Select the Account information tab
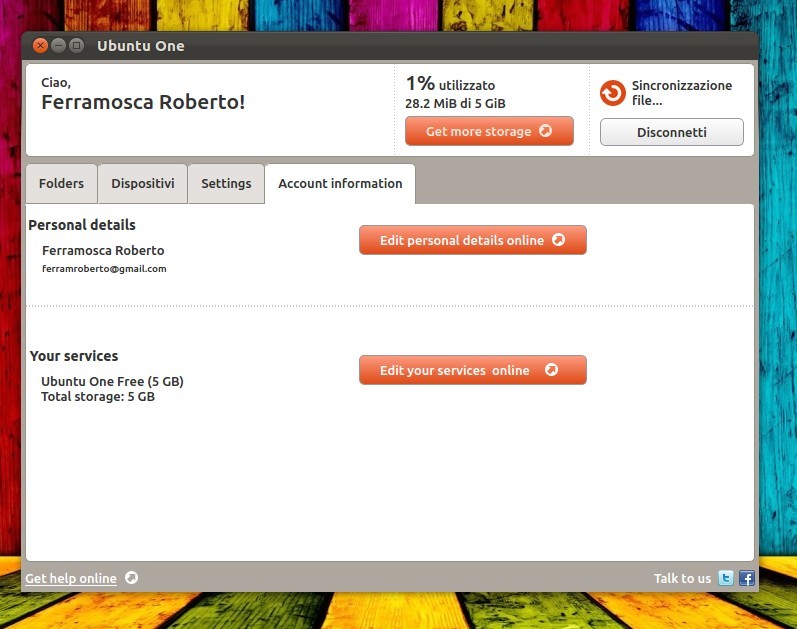Viewport: 797px width, 629px height. 340,184
